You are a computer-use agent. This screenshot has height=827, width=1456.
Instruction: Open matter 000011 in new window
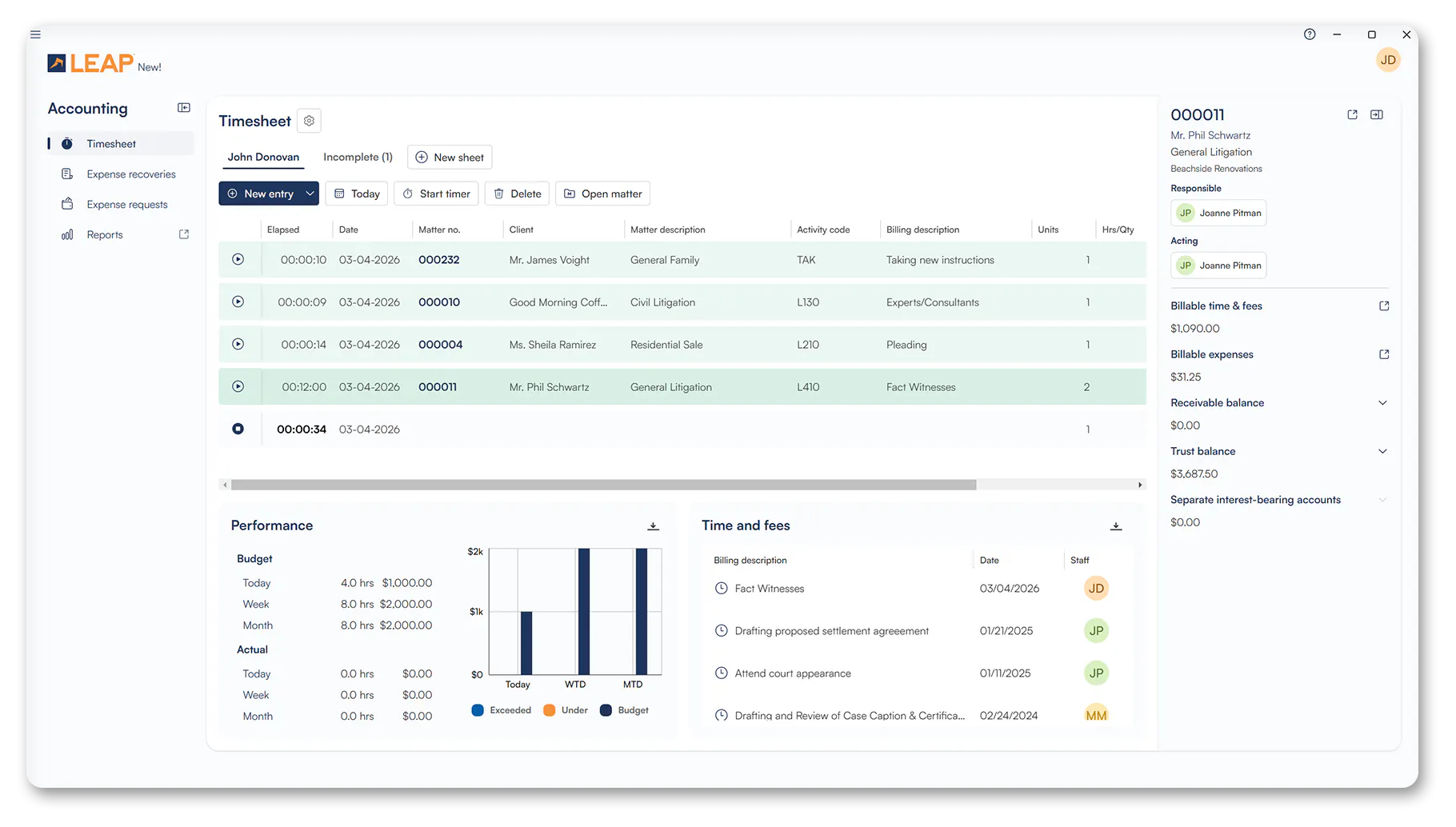tap(1352, 115)
